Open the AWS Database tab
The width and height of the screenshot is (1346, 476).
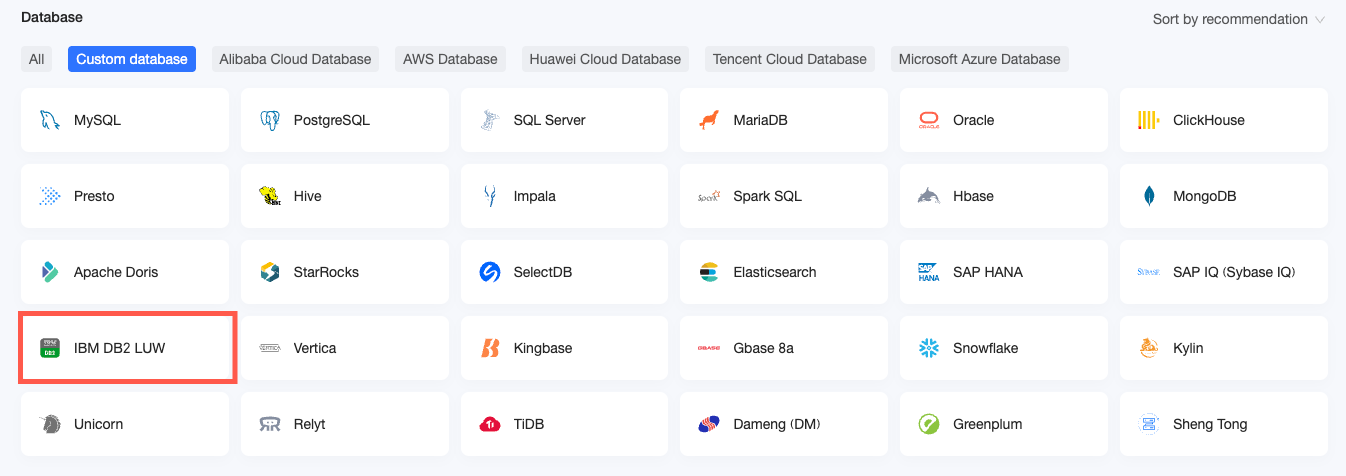pos(450,59)
